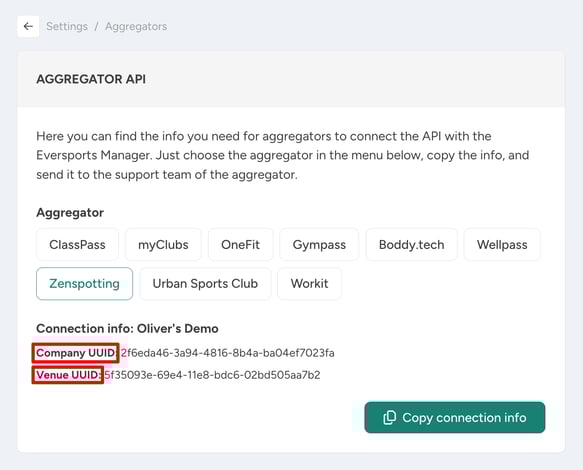Click the Copy connection info button
This screenshot has width=583, height=470.
455,418
